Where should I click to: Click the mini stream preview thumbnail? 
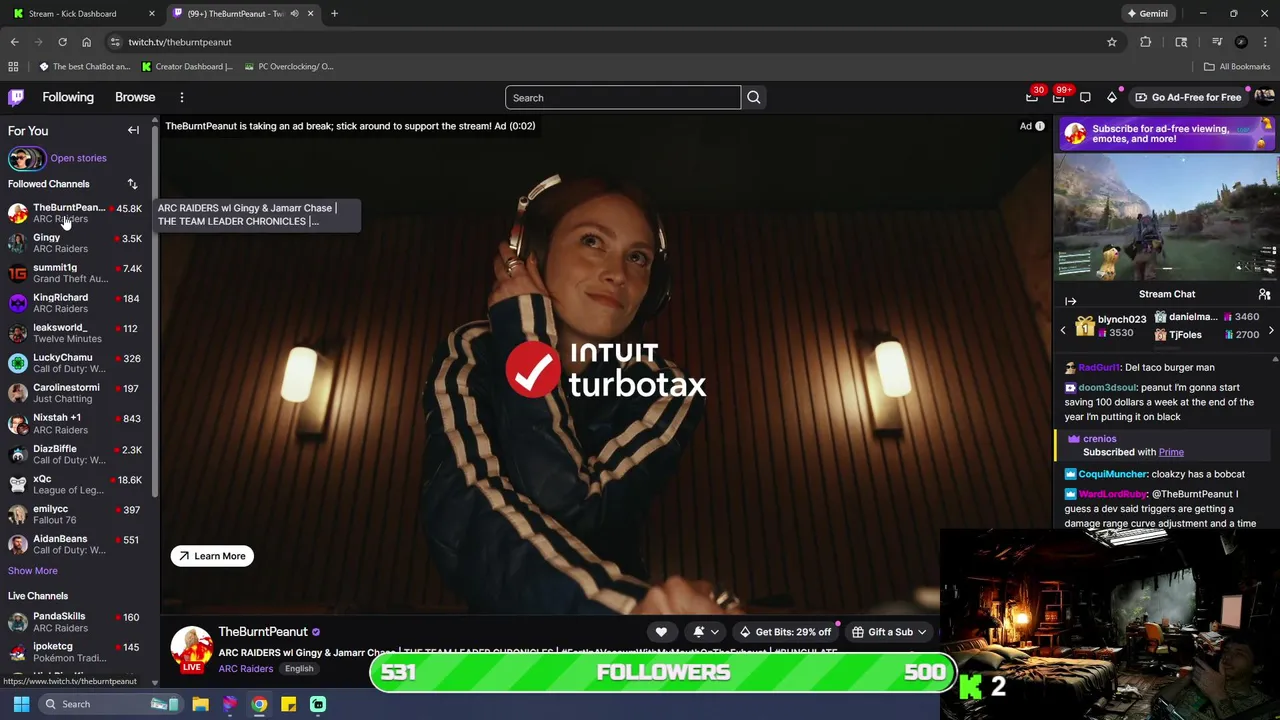point(1166,218)
